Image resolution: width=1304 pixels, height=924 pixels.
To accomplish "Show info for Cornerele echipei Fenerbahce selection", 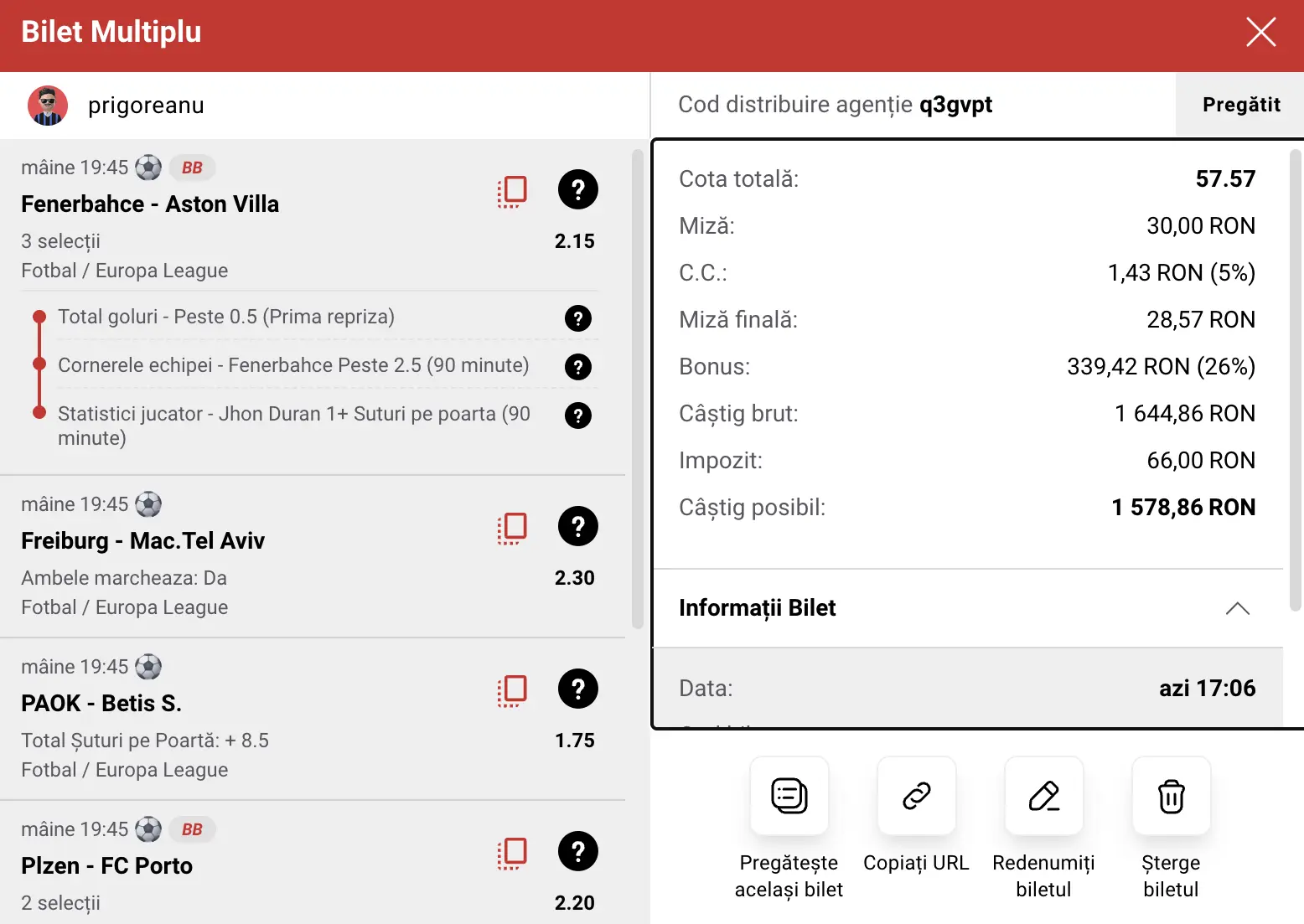I will (577, 367).
